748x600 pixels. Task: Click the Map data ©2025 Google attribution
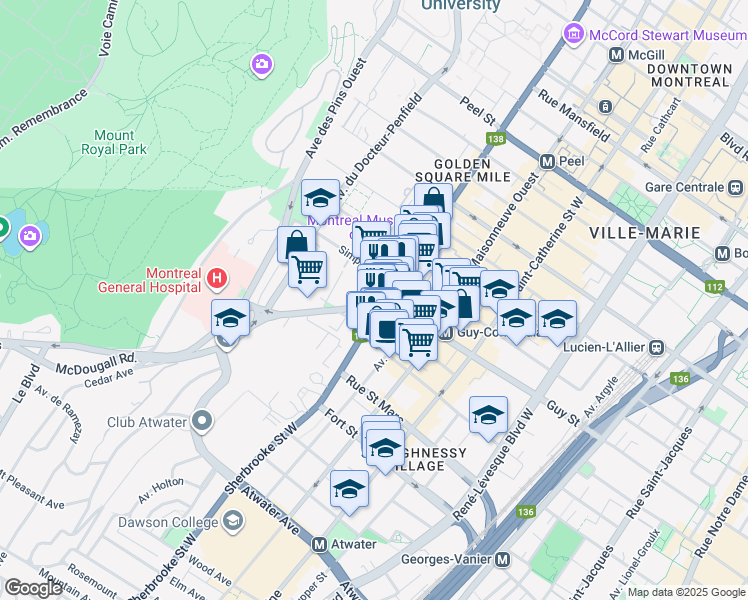pos(686,592)
